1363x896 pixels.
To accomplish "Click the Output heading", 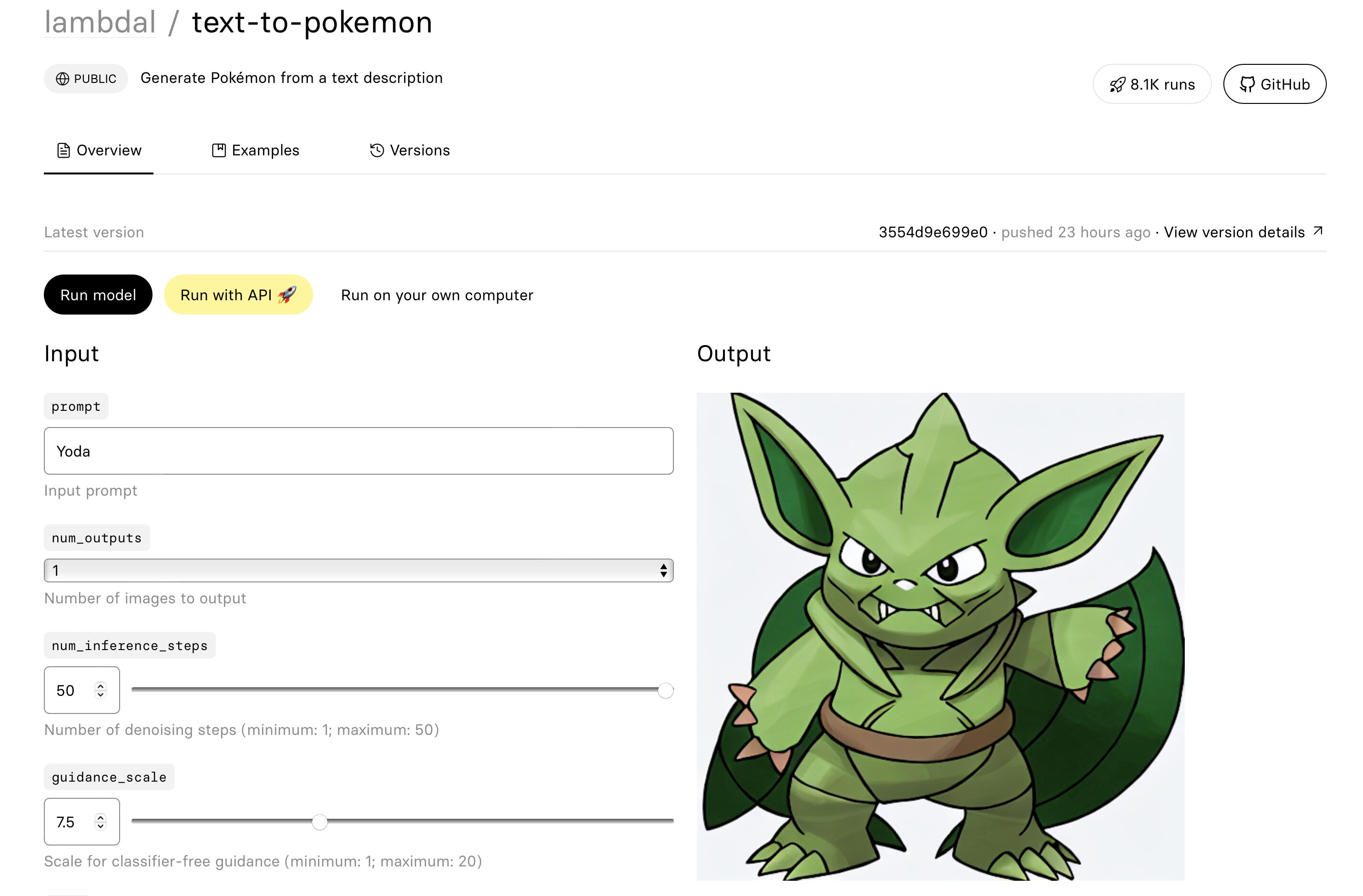I will (733, 354).
